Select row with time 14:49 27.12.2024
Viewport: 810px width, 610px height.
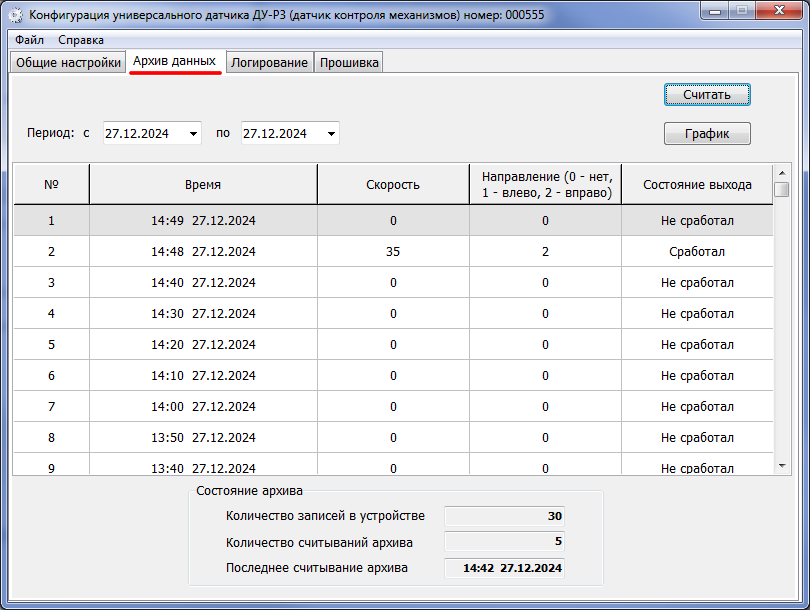(393, 221)
